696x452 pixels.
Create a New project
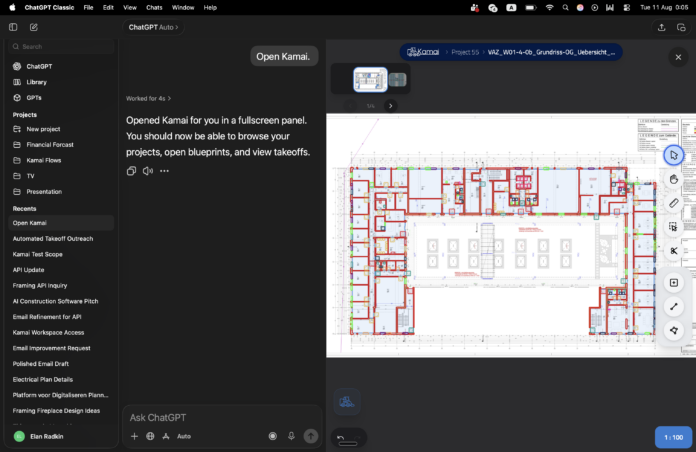(61, 129)
